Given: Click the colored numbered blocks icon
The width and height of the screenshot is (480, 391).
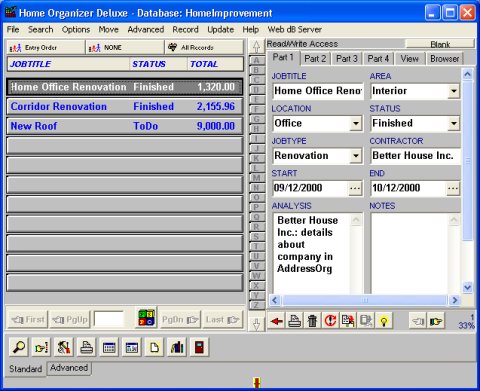Looking at the screenshot, I should pos(146,318).
